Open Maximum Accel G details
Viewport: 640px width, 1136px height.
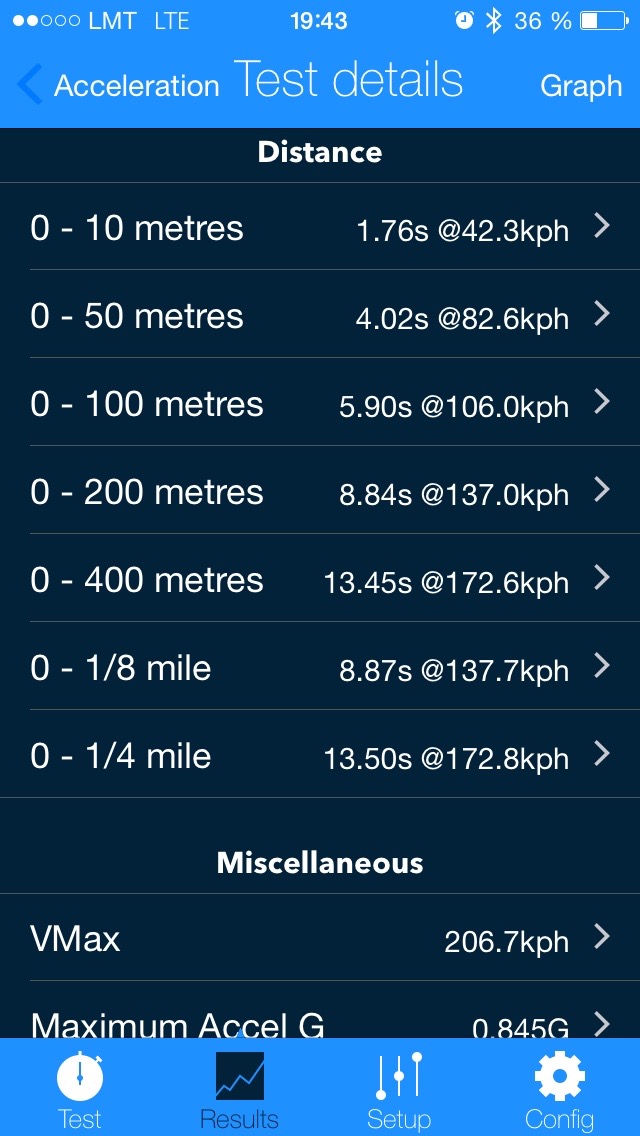click(x=320, y=1010)
